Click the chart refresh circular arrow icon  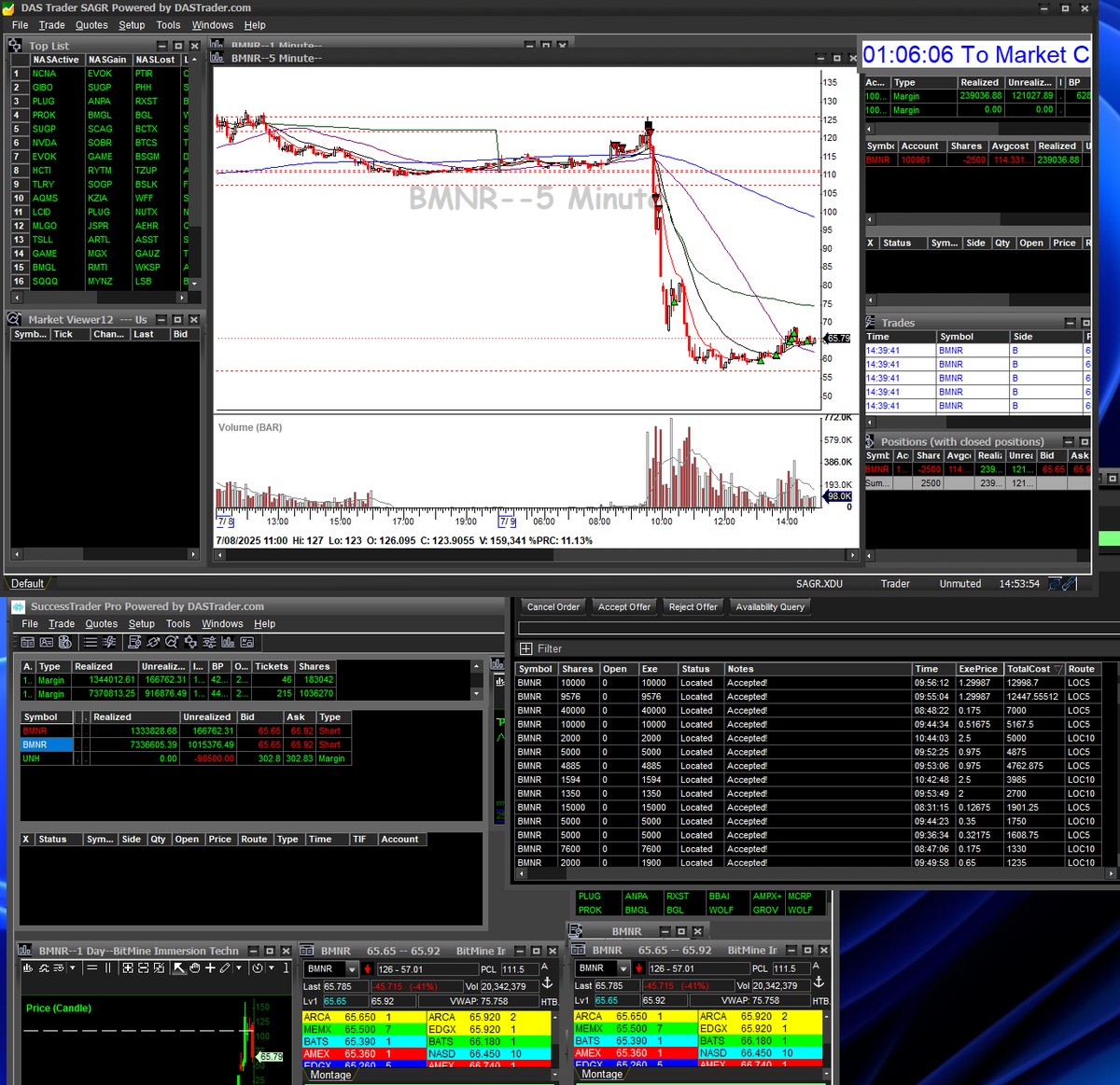pos(256,968)
